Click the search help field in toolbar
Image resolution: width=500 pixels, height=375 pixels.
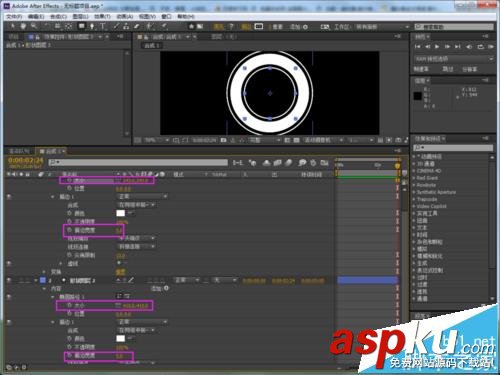point(454,27)
